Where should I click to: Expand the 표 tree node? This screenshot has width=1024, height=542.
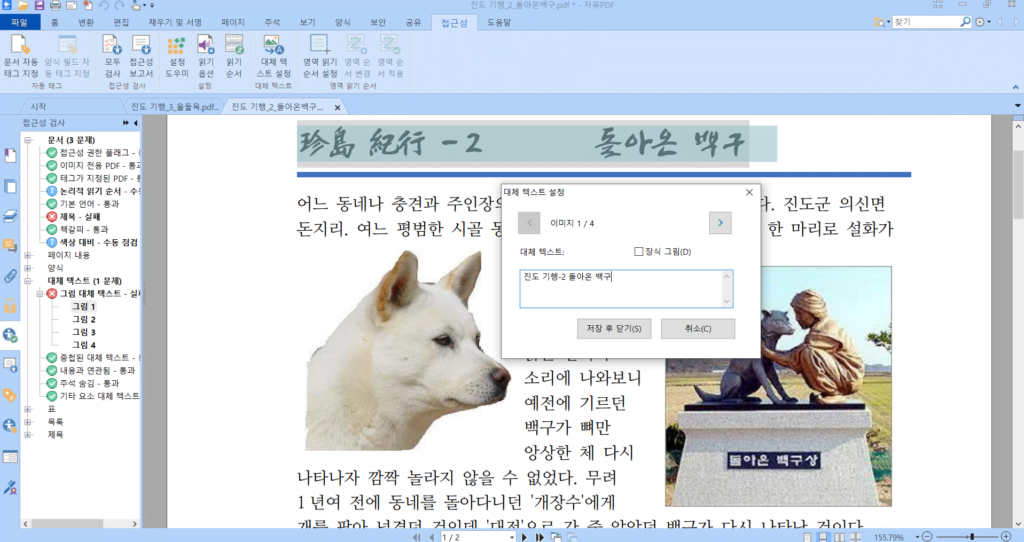[x=28, y=409]
